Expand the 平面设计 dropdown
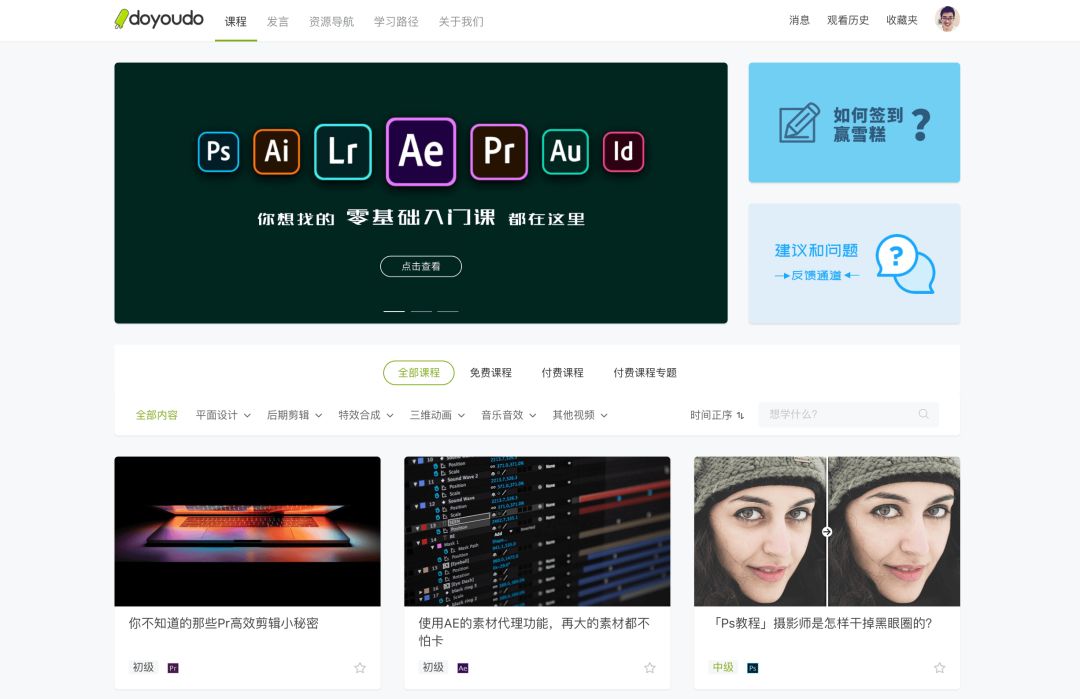Image resolution: width=1080 pixels, height=699 pixels. pyautogui.click(x=223, y=415)
